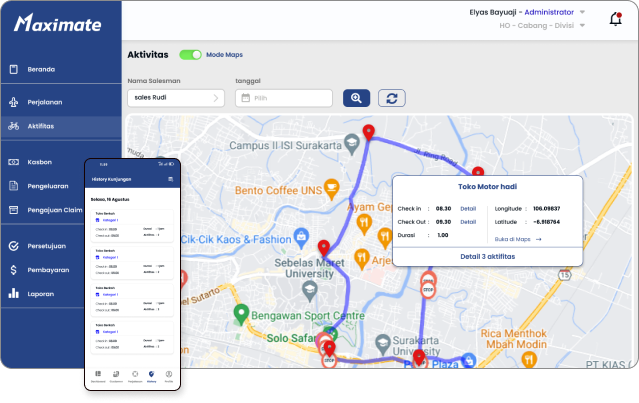
Task: Click the tanggal date input field
Action: click(x=284, y=98)
